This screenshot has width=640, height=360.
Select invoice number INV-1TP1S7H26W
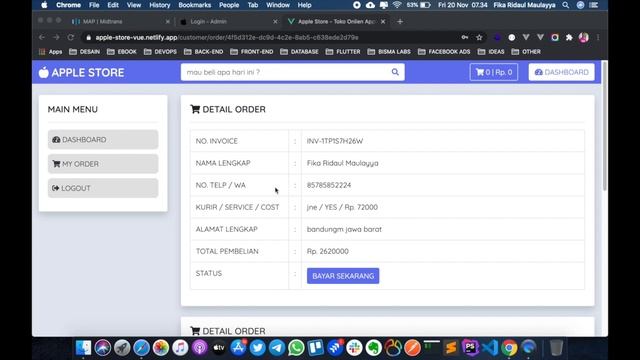pyautogui.click(x=335, y=141)
